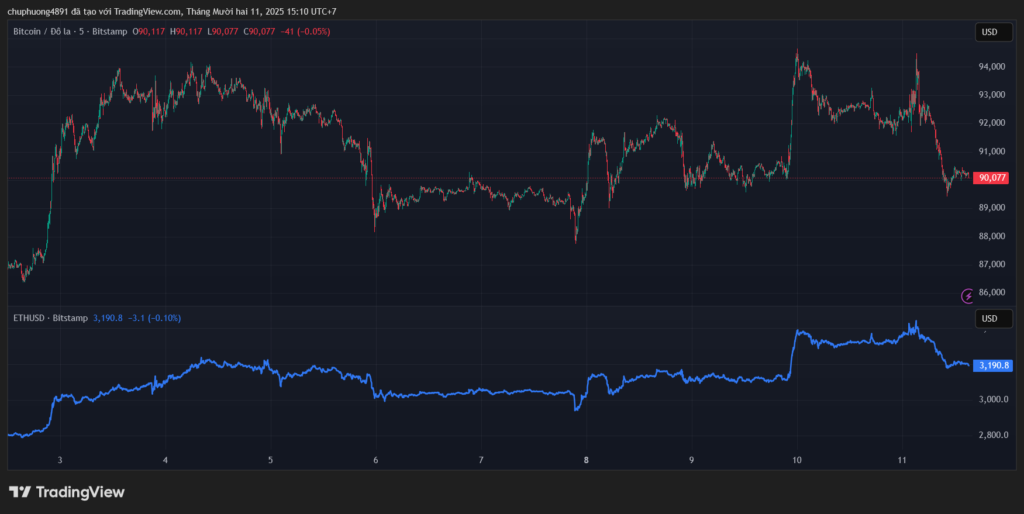Select date 6 on the time axis

tap(376, 460)
